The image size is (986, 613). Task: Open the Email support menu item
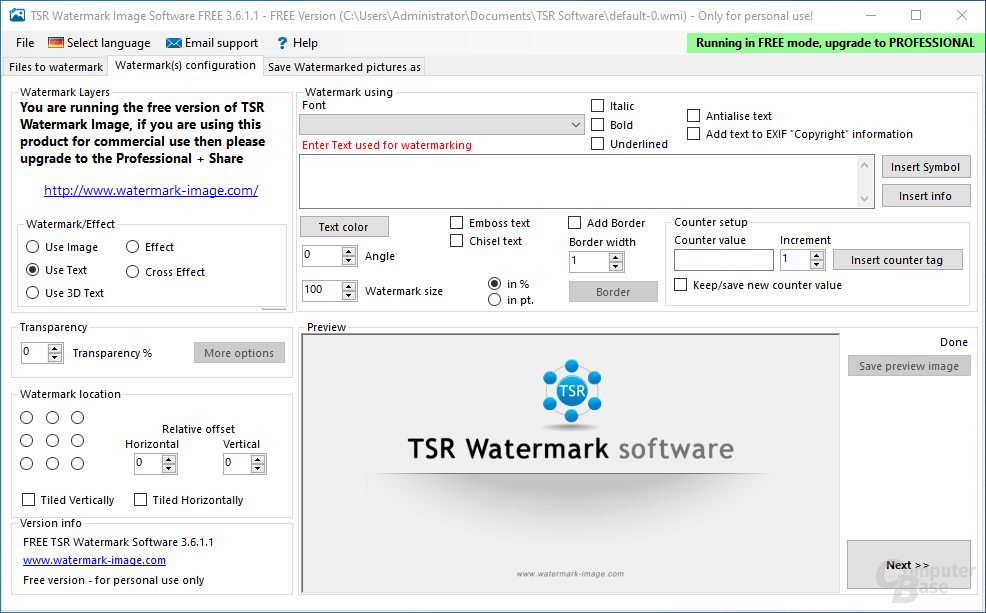click(212, 43)
